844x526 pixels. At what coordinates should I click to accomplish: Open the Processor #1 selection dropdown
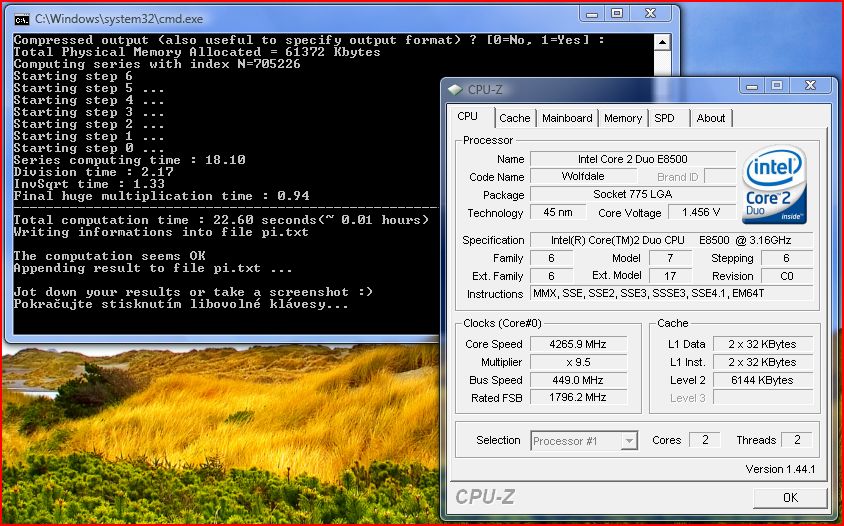point(628,441)
